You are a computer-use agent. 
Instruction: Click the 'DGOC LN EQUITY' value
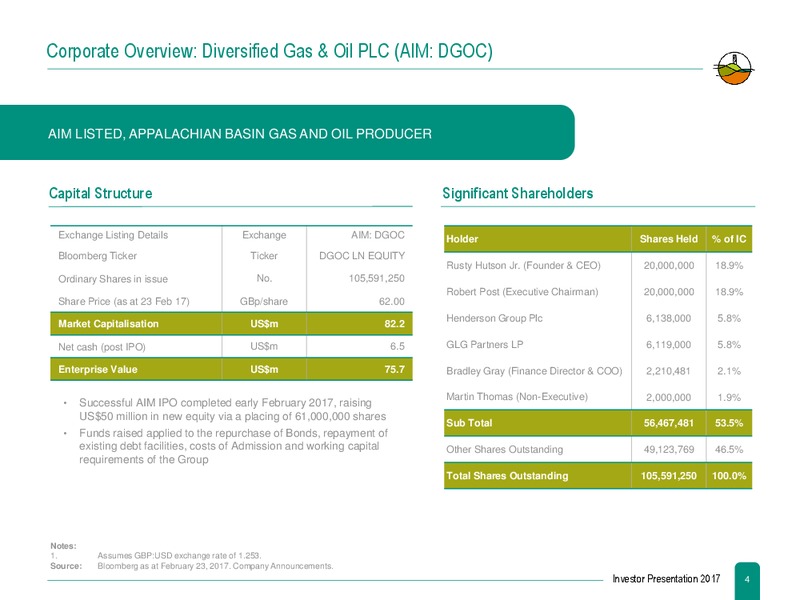pyautogui.click(x=362, y=256)
